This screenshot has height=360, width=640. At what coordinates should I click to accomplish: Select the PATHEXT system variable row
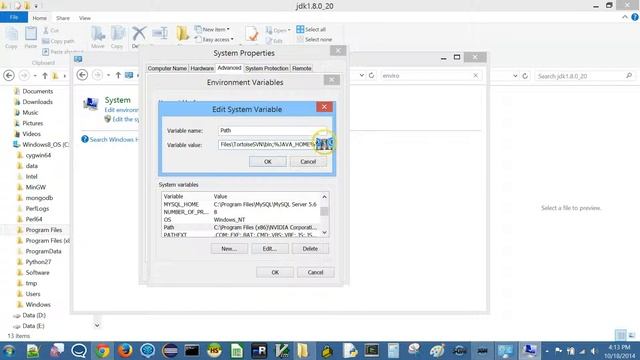[241, 235]
